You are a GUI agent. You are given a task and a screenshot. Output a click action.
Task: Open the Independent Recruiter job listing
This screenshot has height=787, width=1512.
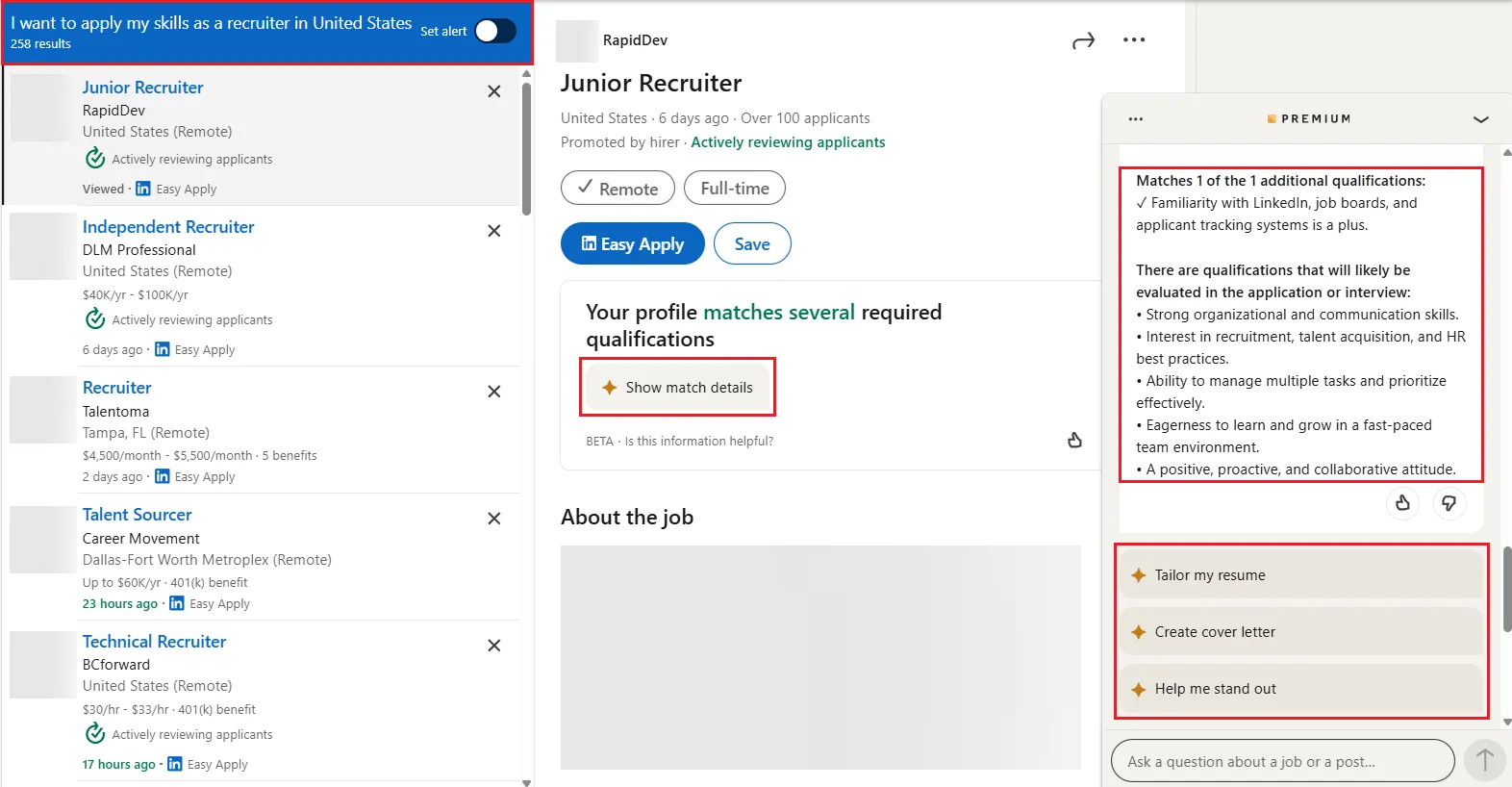[x=168, y=227]
